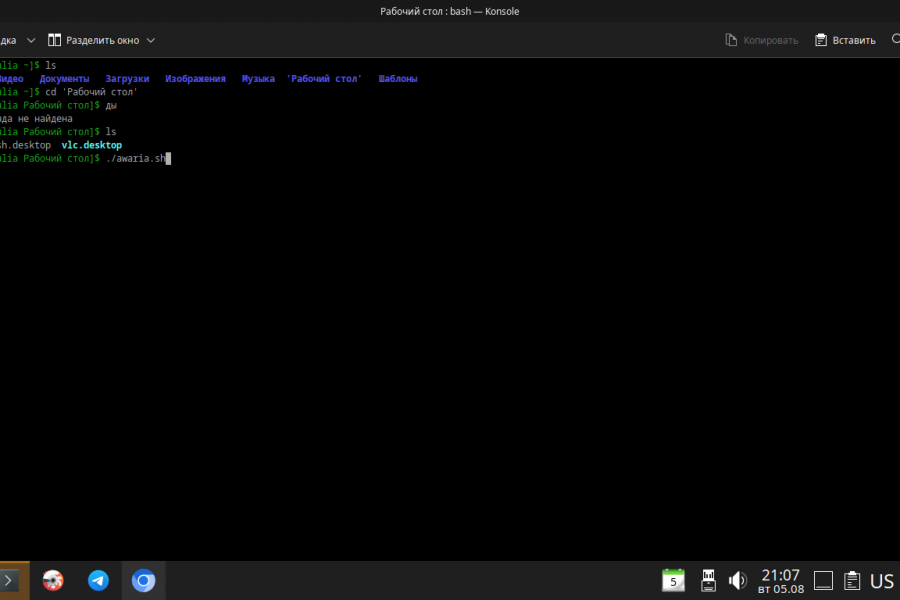The image size is (900, 600).
Task: Open the calendar tray icon showing 5
Action: tap(673, 580)
